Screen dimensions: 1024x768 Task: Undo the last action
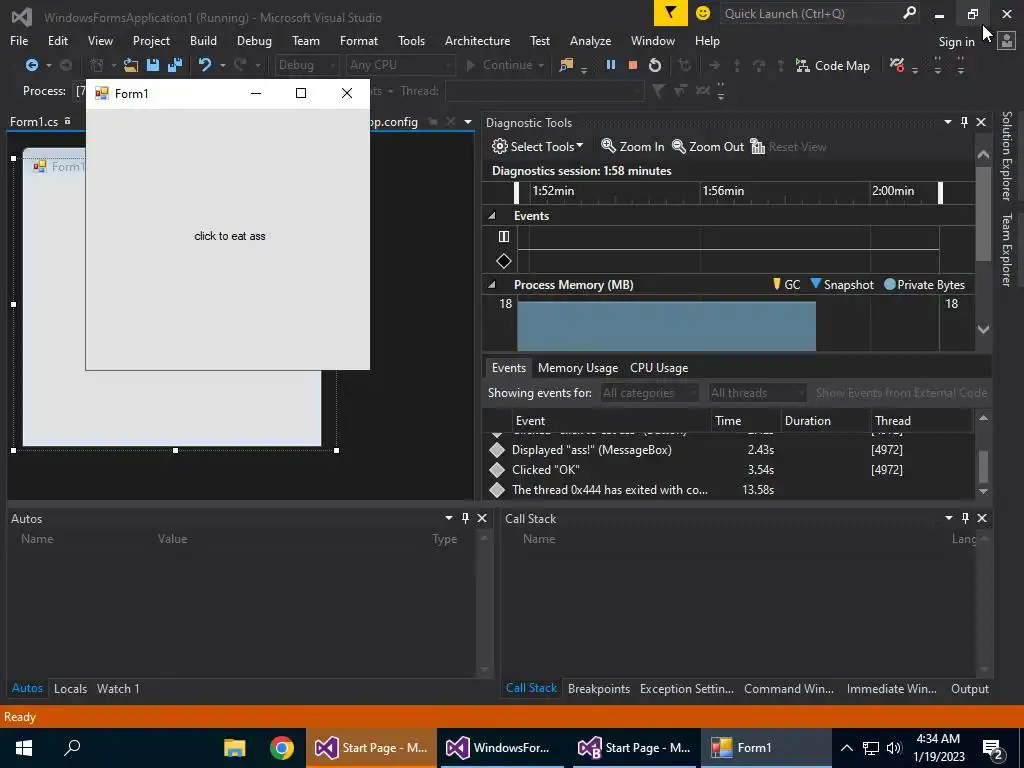[x=205, y=65]
